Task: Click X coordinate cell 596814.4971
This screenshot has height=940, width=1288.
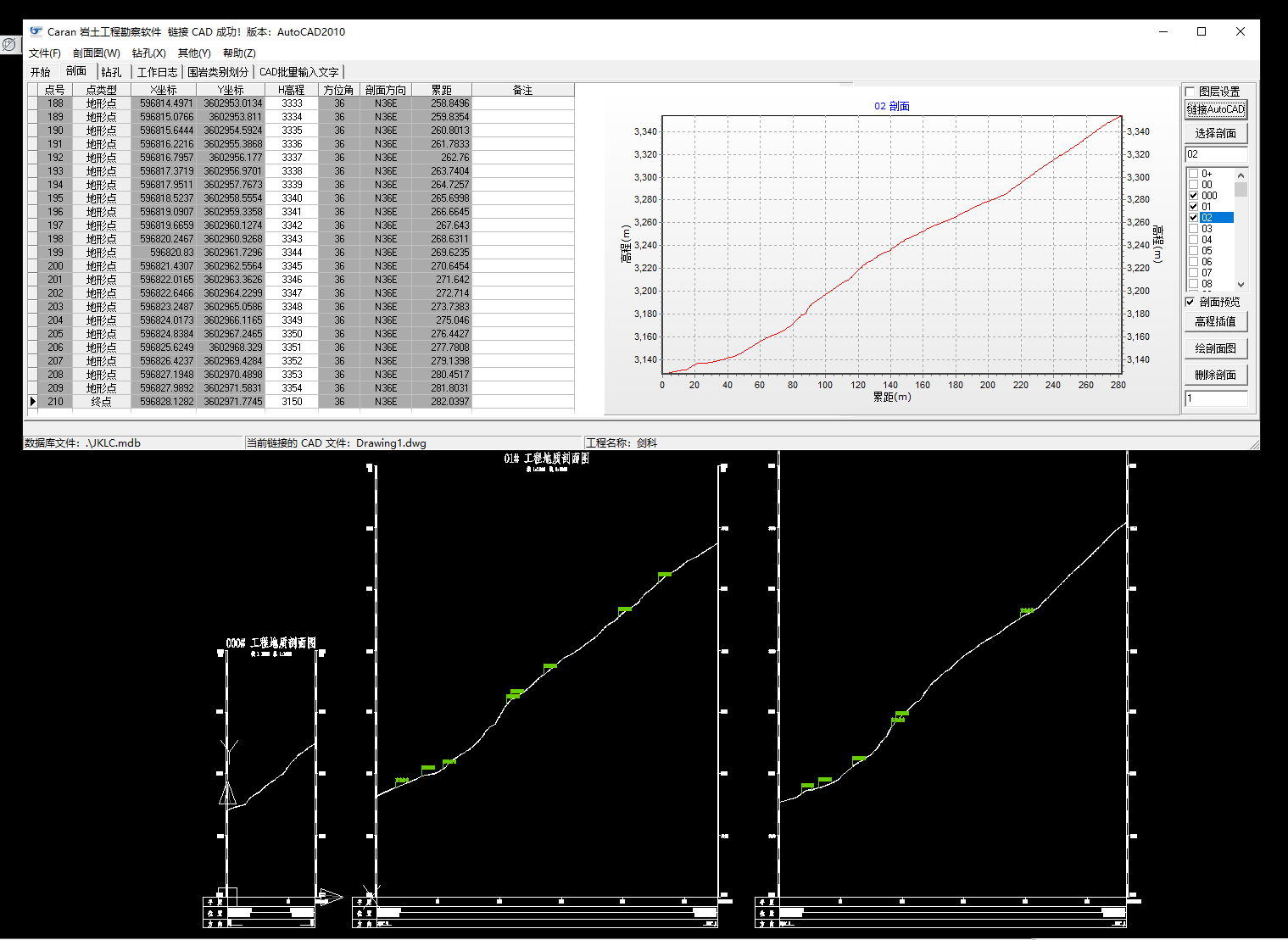Action: [164, 103]
